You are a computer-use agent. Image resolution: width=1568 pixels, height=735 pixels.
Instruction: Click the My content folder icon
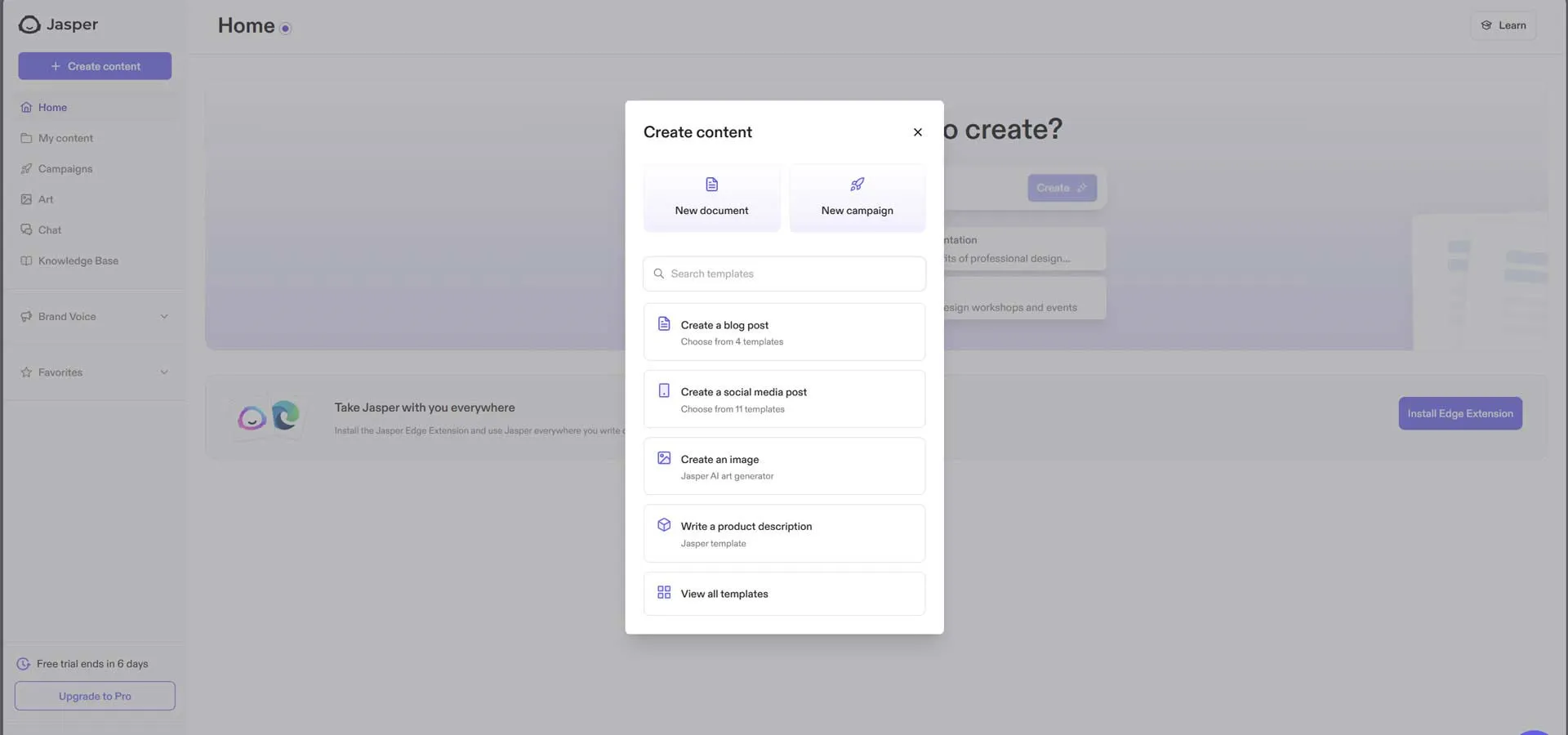[26, 138]
